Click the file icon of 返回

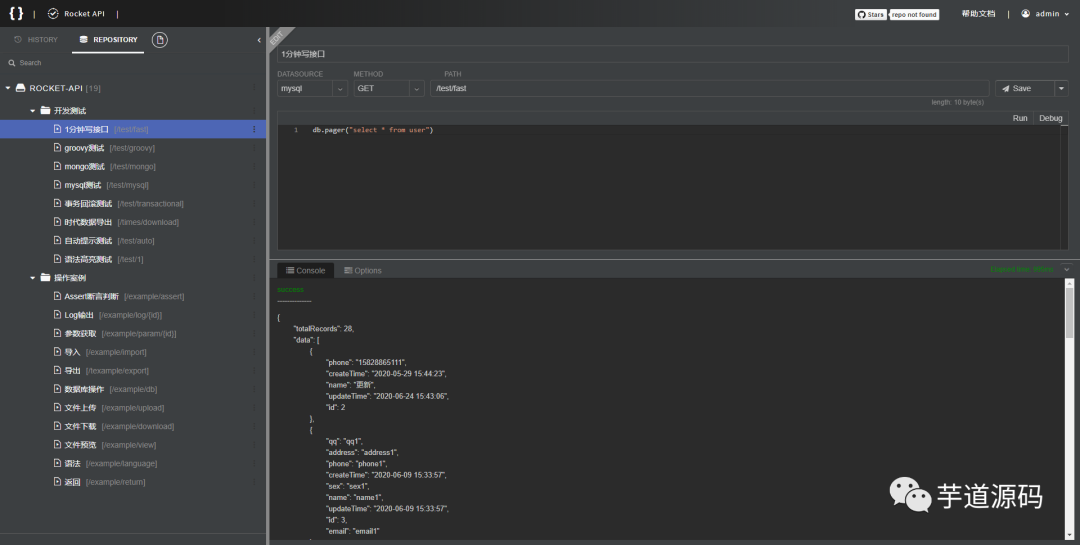58,482
